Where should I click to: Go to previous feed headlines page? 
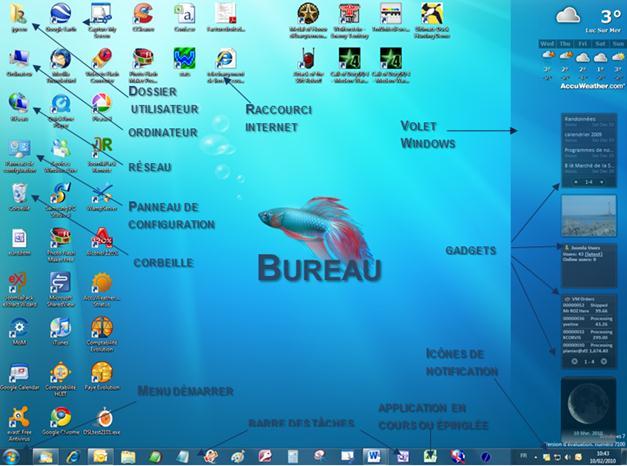(576, 182)
